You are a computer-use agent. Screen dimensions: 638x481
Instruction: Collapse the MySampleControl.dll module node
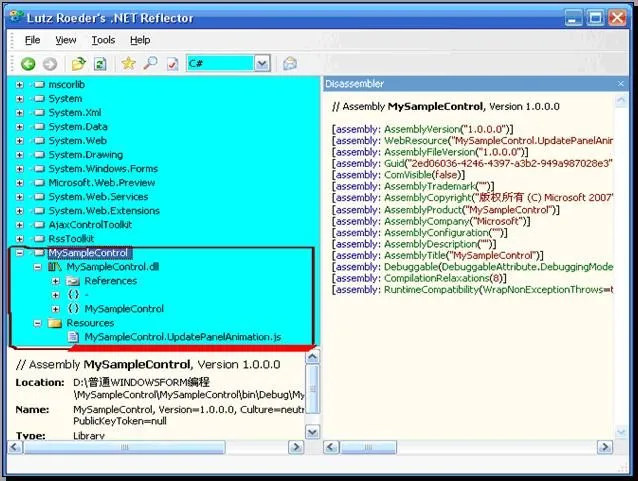pos(37,267)
